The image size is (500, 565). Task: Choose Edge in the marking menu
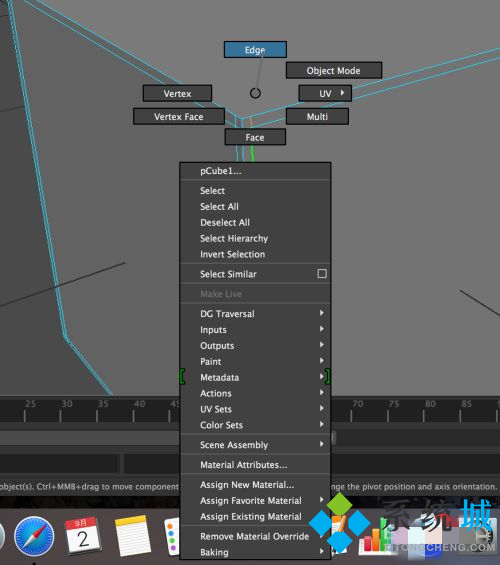(255, 49)
